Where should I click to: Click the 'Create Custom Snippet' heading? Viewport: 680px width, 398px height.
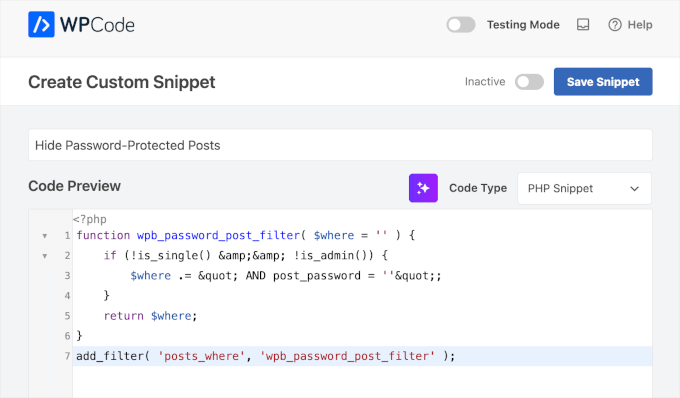[x=122, y=82]
